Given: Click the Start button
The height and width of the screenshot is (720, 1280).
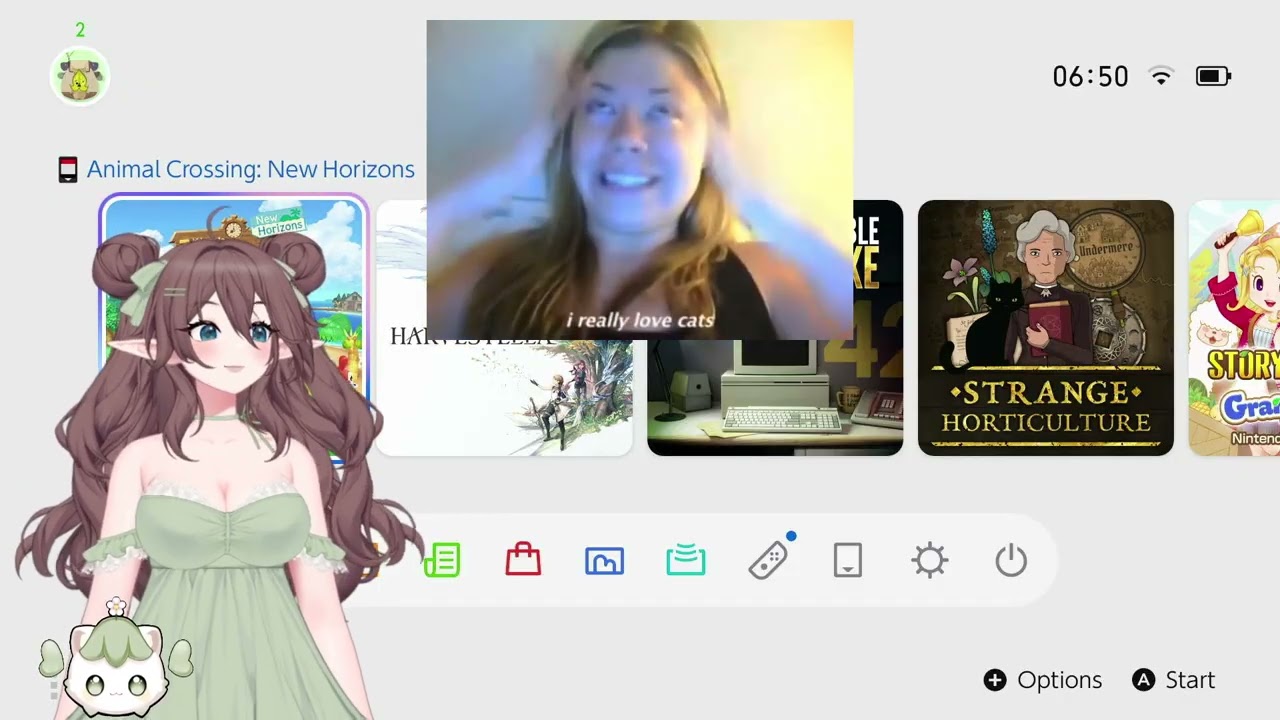Looking at the screenshot, I should [x=1174, y=680].
